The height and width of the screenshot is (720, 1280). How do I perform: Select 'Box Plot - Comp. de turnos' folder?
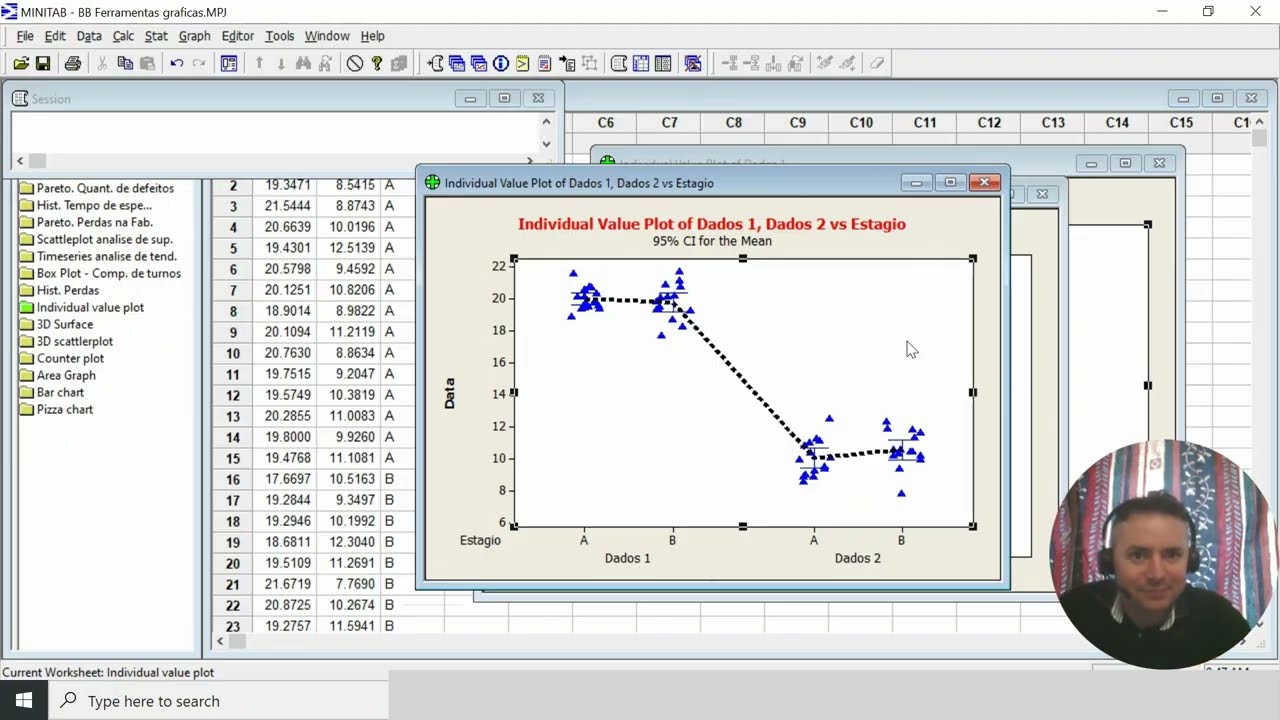coord(109,273)
